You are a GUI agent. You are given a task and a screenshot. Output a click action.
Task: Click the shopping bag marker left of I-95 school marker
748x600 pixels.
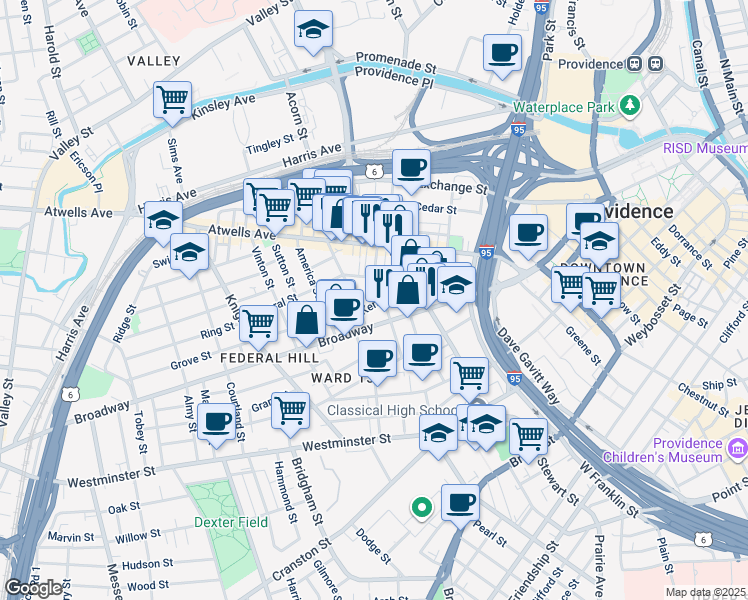pos(407,293)
